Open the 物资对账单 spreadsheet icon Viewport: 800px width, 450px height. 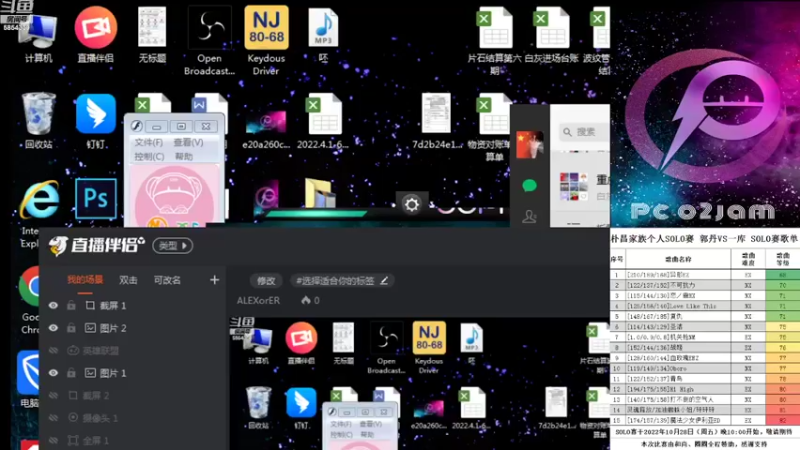tap(493, 128)
